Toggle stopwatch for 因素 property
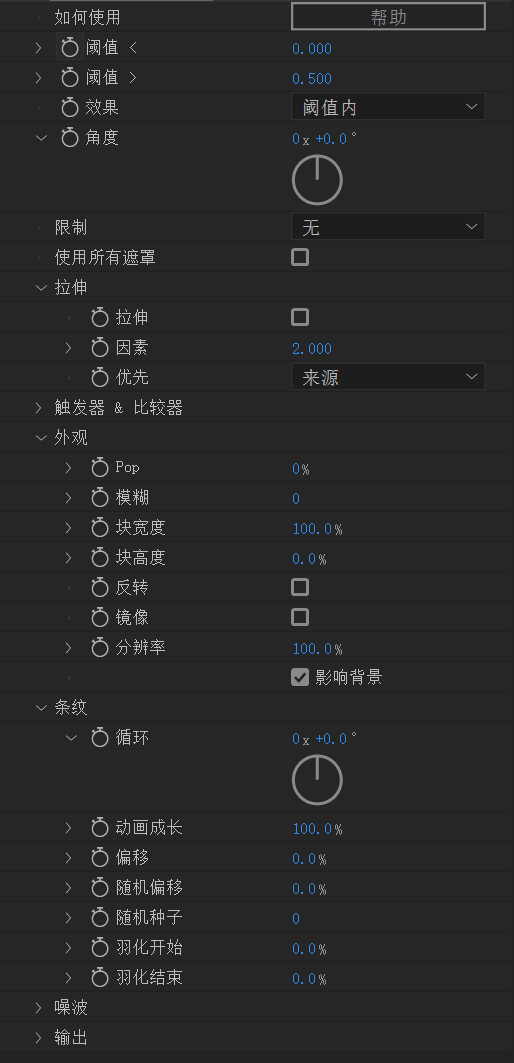 click(100, 348)
